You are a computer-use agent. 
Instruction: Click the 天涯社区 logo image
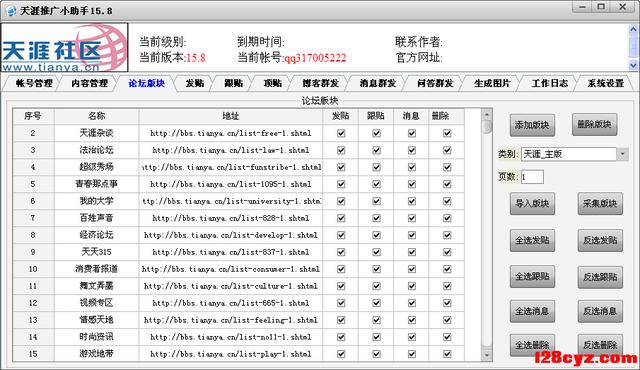[x=64, y=47]
